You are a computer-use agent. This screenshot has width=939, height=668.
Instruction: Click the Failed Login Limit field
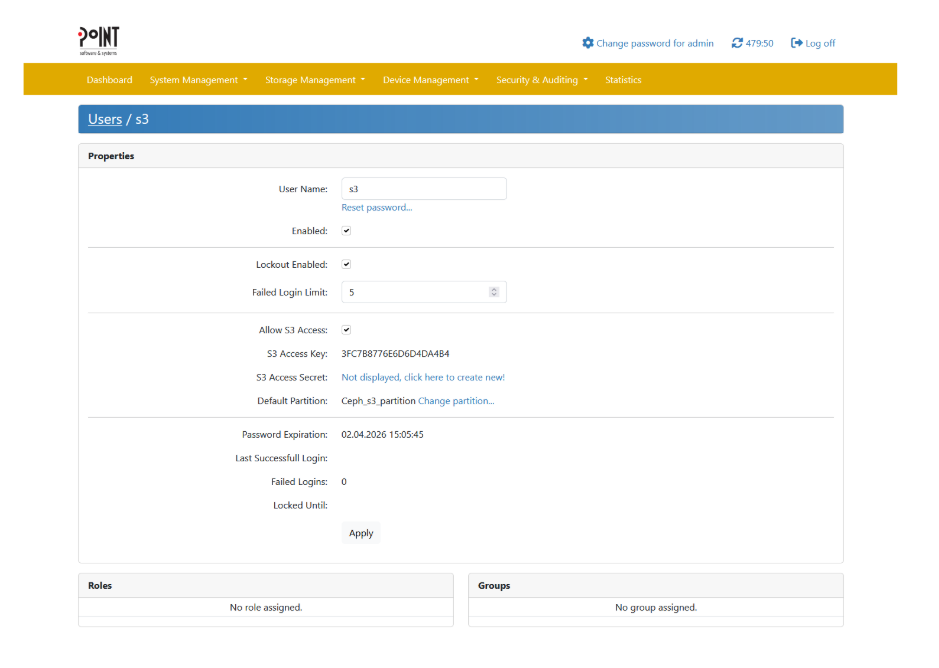(x=424, y=292)
